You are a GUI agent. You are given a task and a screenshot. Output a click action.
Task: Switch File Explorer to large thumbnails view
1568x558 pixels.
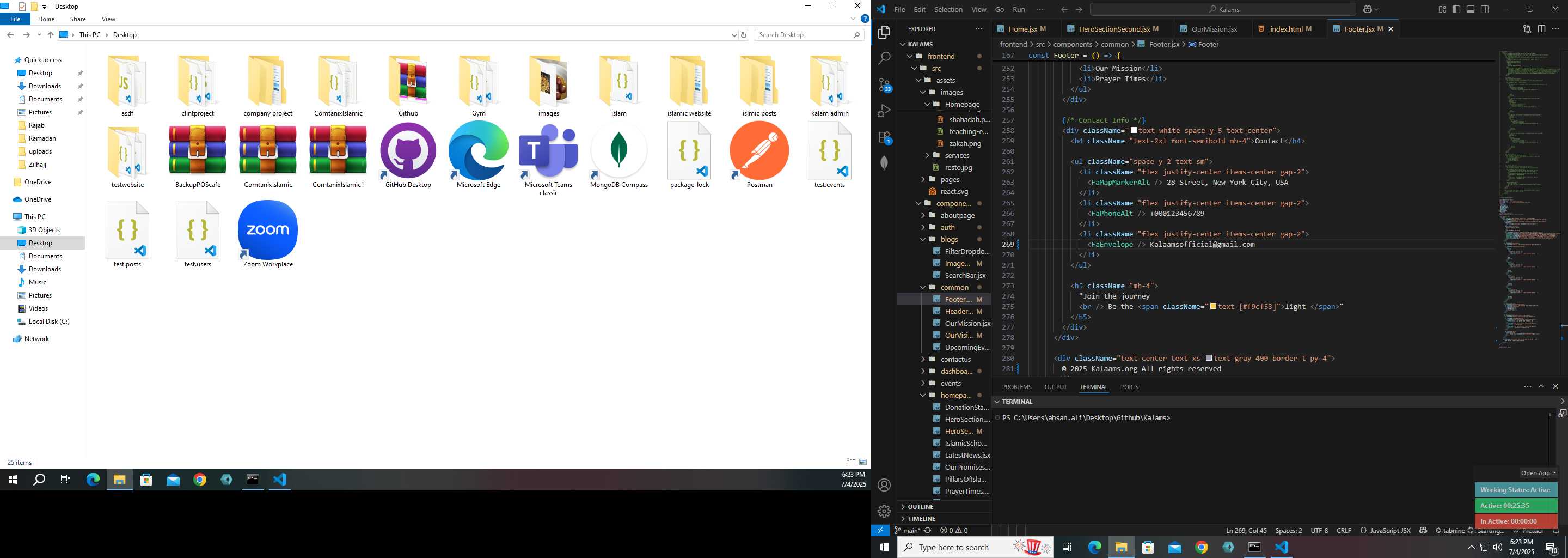pyautogui.click(x=862, y=462)
